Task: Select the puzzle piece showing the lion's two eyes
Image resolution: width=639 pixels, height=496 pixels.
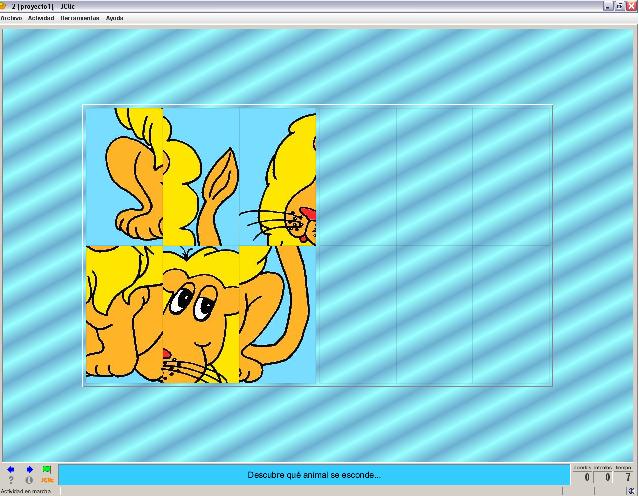Action: click(x=201, y=314)
